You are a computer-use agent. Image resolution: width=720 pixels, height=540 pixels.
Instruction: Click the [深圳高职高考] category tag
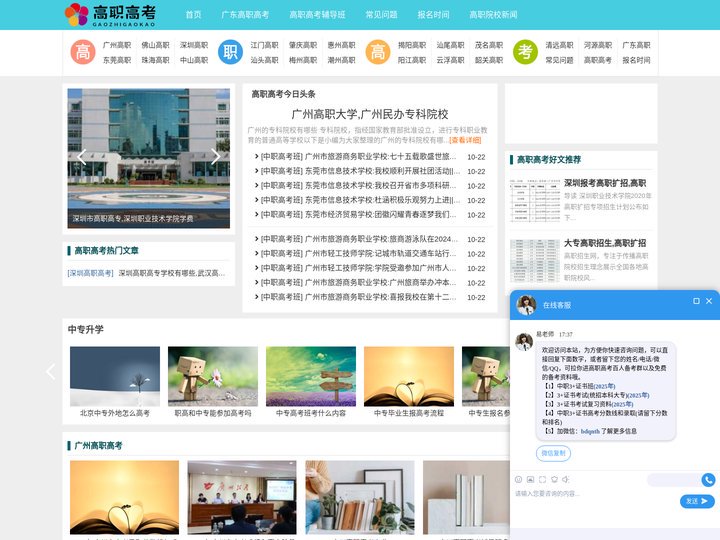90,273
